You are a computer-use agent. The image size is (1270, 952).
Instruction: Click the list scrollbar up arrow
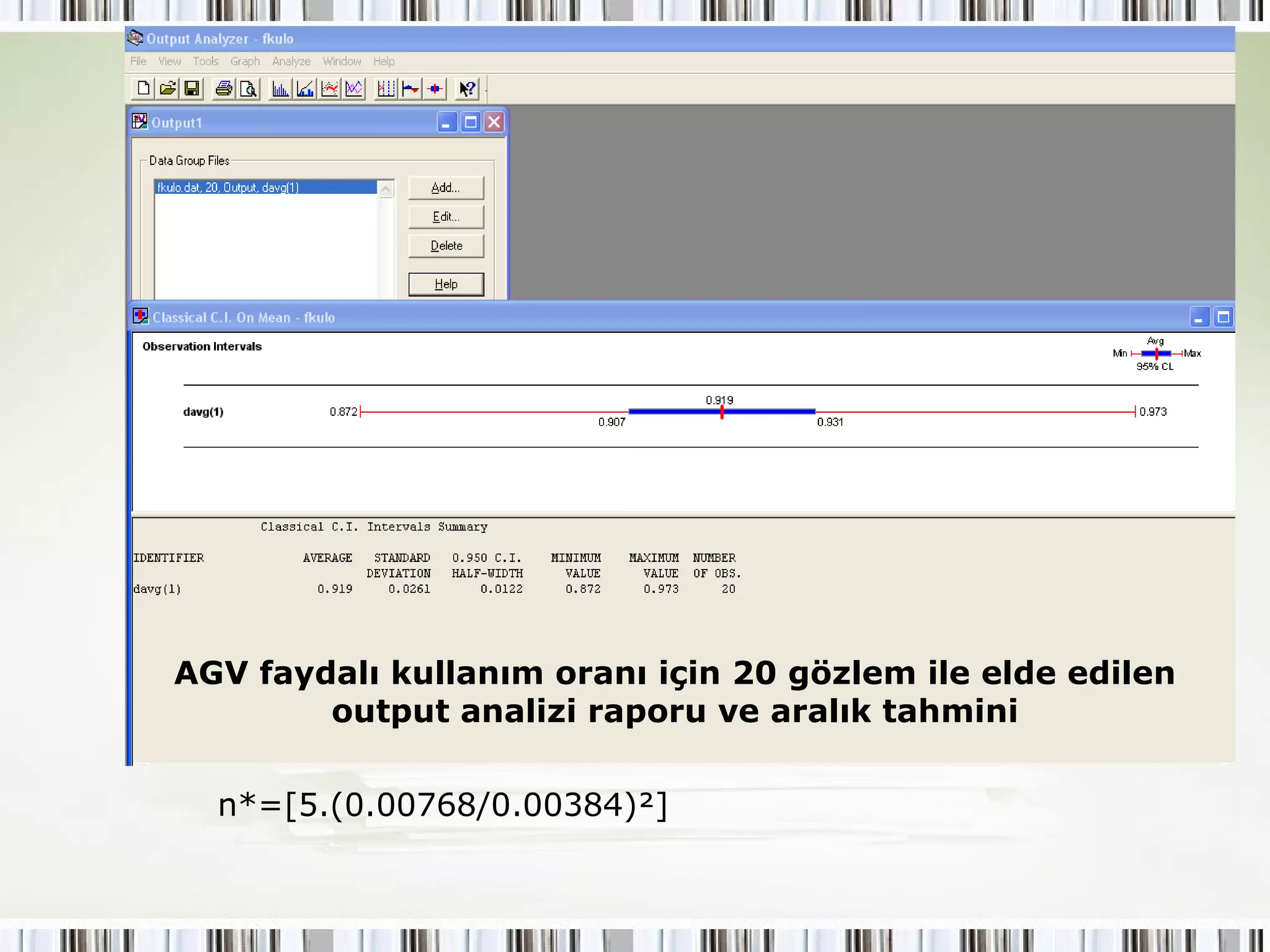(386, 188)
